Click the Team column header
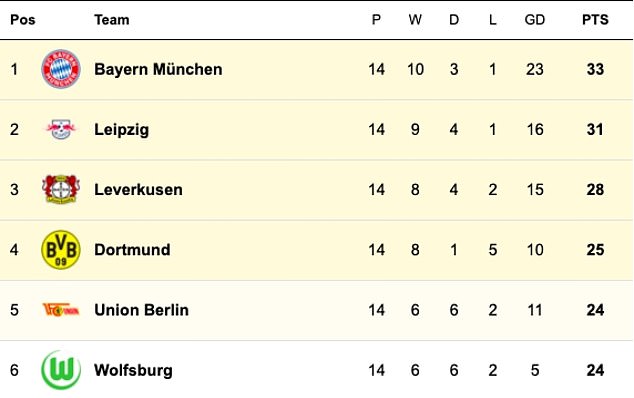Screen dimensions: 634x398 112,19
